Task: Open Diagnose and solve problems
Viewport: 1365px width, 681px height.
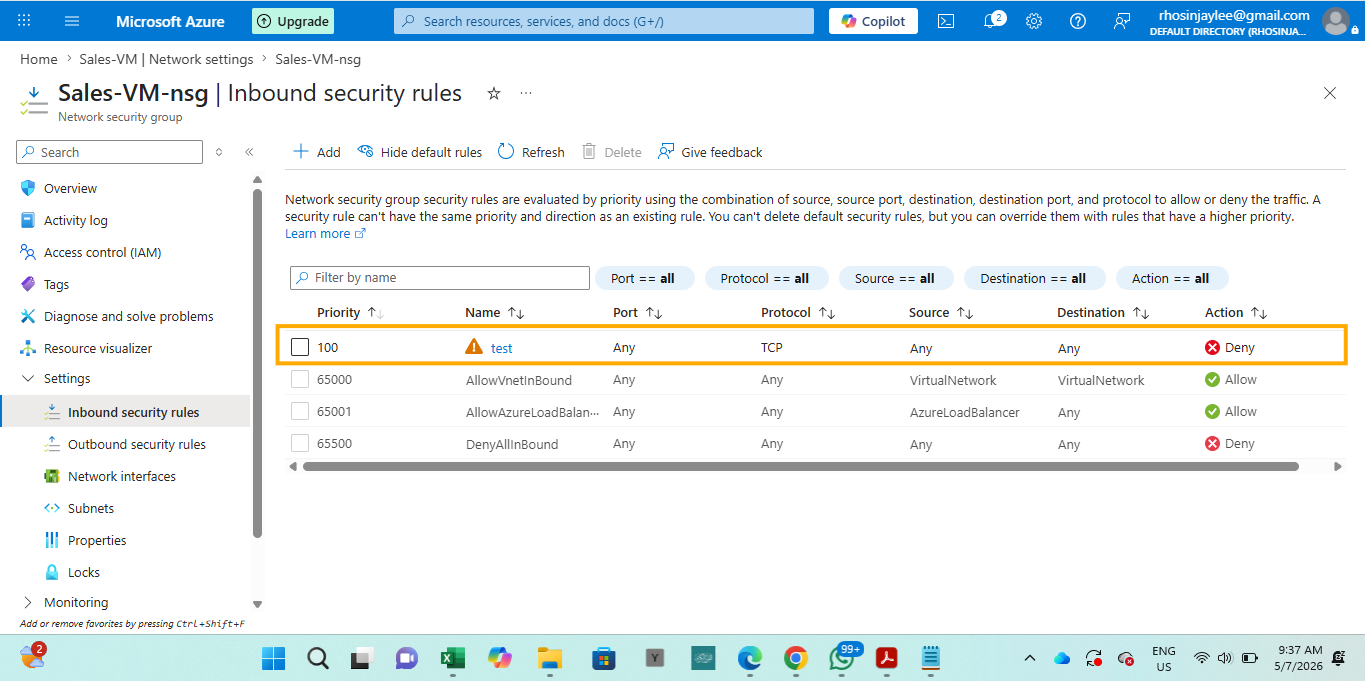Action: pyautogui.click(x=128, y=316)
